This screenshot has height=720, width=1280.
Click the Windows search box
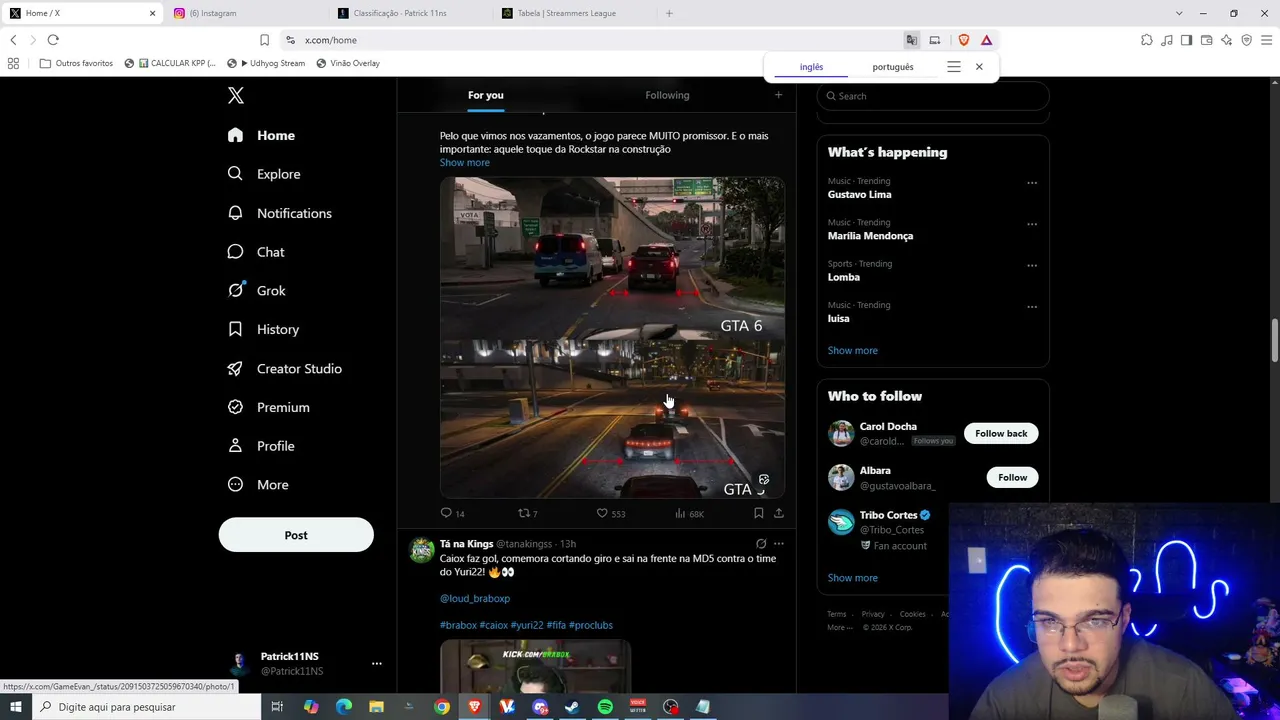145,707
